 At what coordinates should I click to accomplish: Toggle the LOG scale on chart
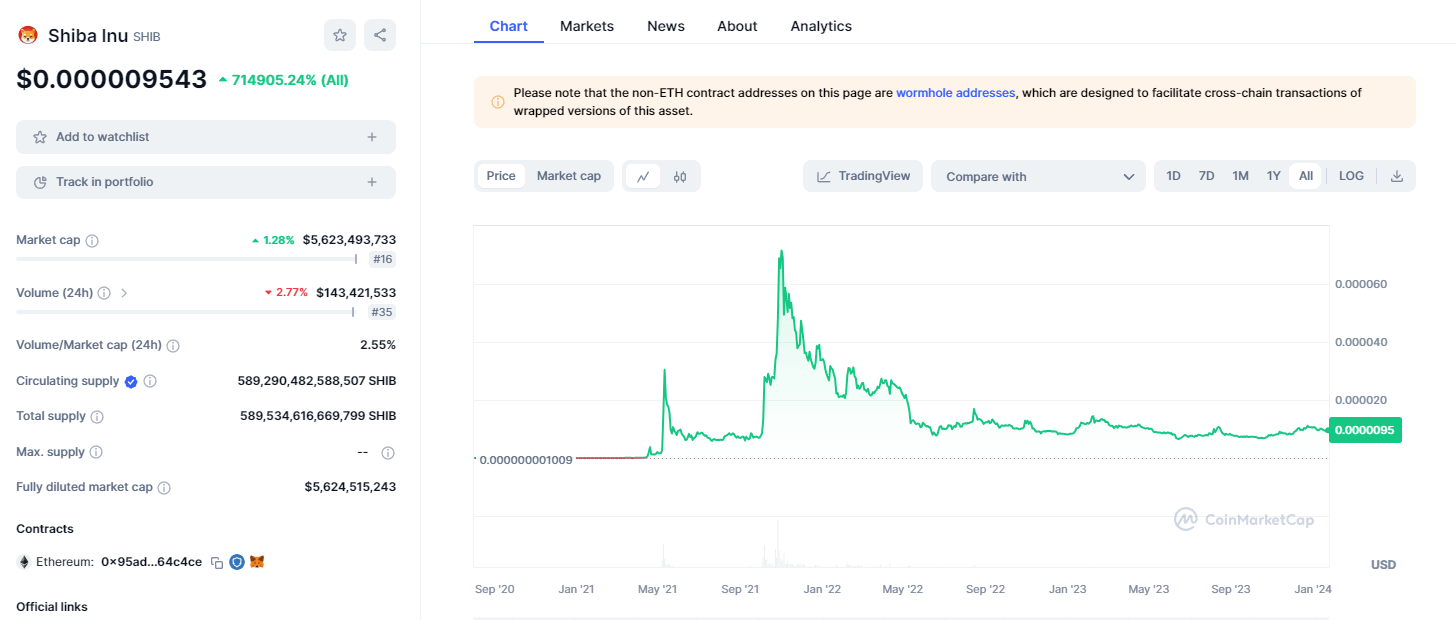tap(1351, 176)
